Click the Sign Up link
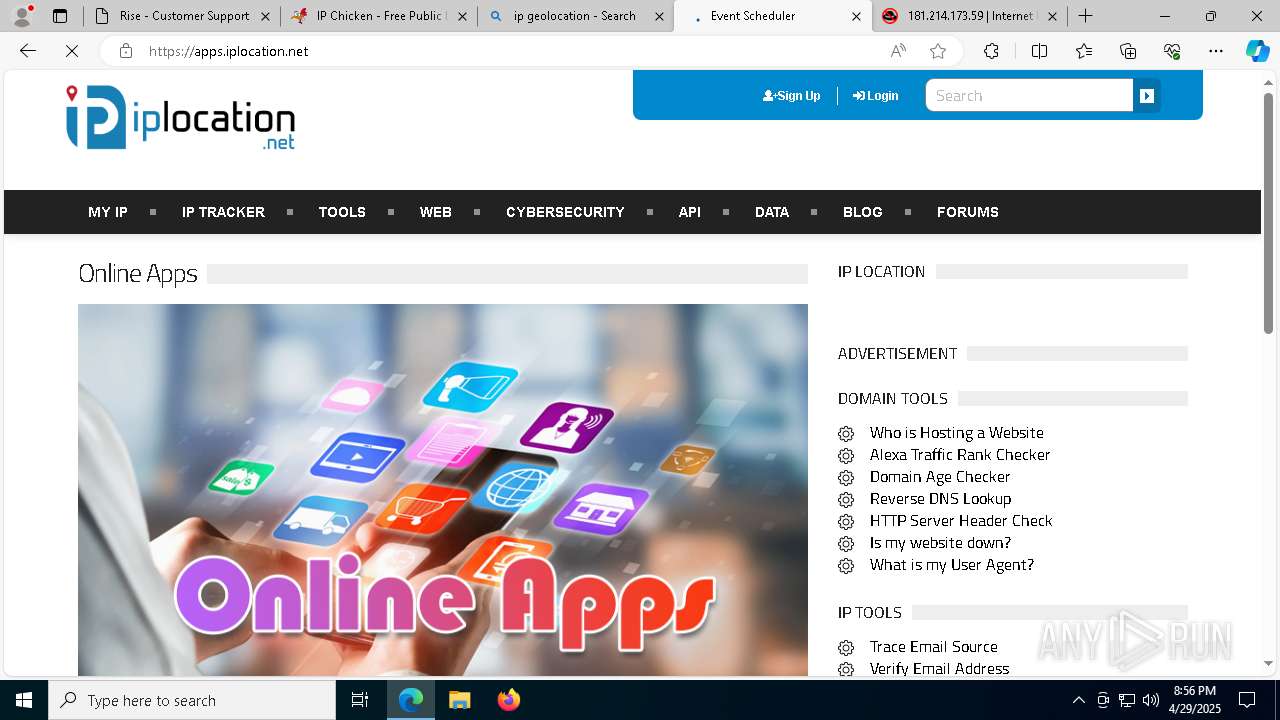This screenshot has width=1280, height=720. click(x=791, y=96)
